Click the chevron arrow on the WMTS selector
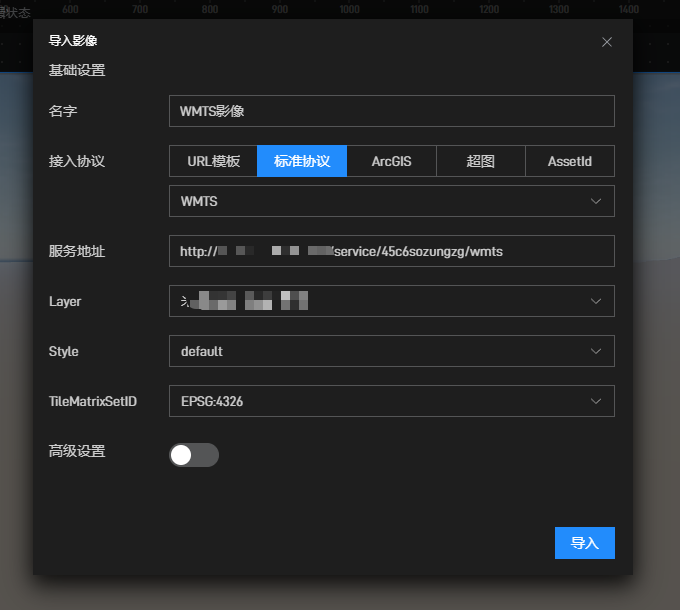Image resolution: width=680 pixels, height=610 pixels. pos(597,201)
